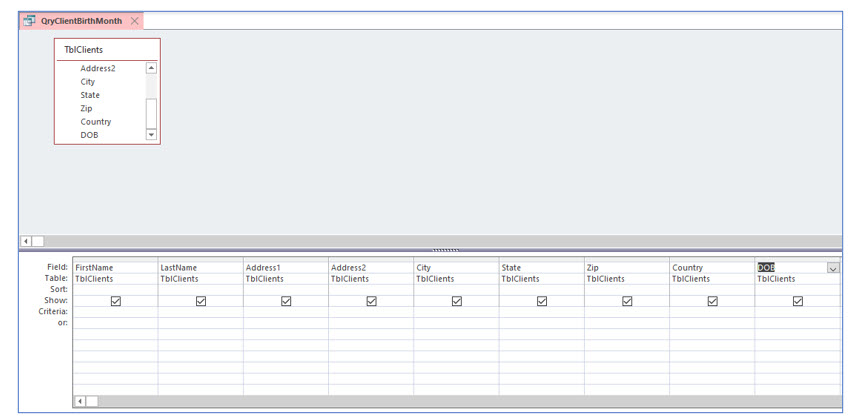Click the Country Field cell in grid
Viewport: 858px width, 420px height.
[712, 268]
